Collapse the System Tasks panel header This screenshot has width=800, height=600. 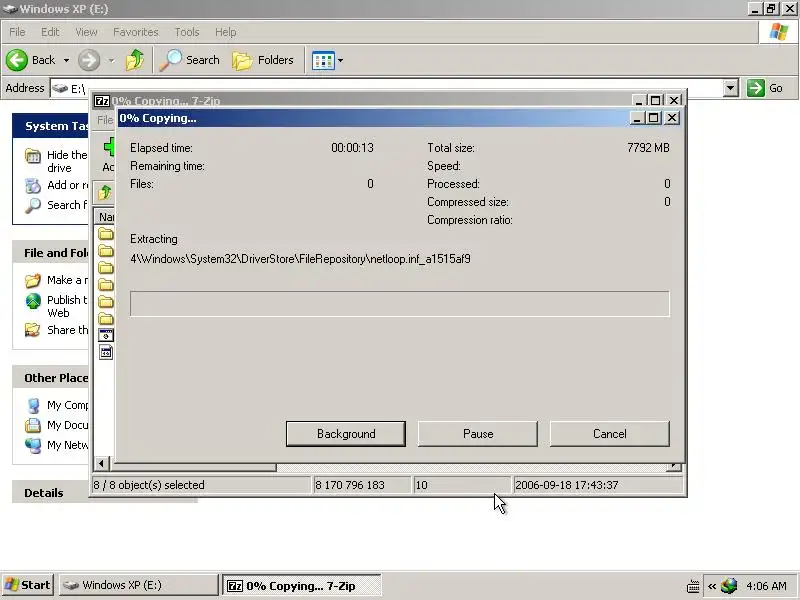50,126
